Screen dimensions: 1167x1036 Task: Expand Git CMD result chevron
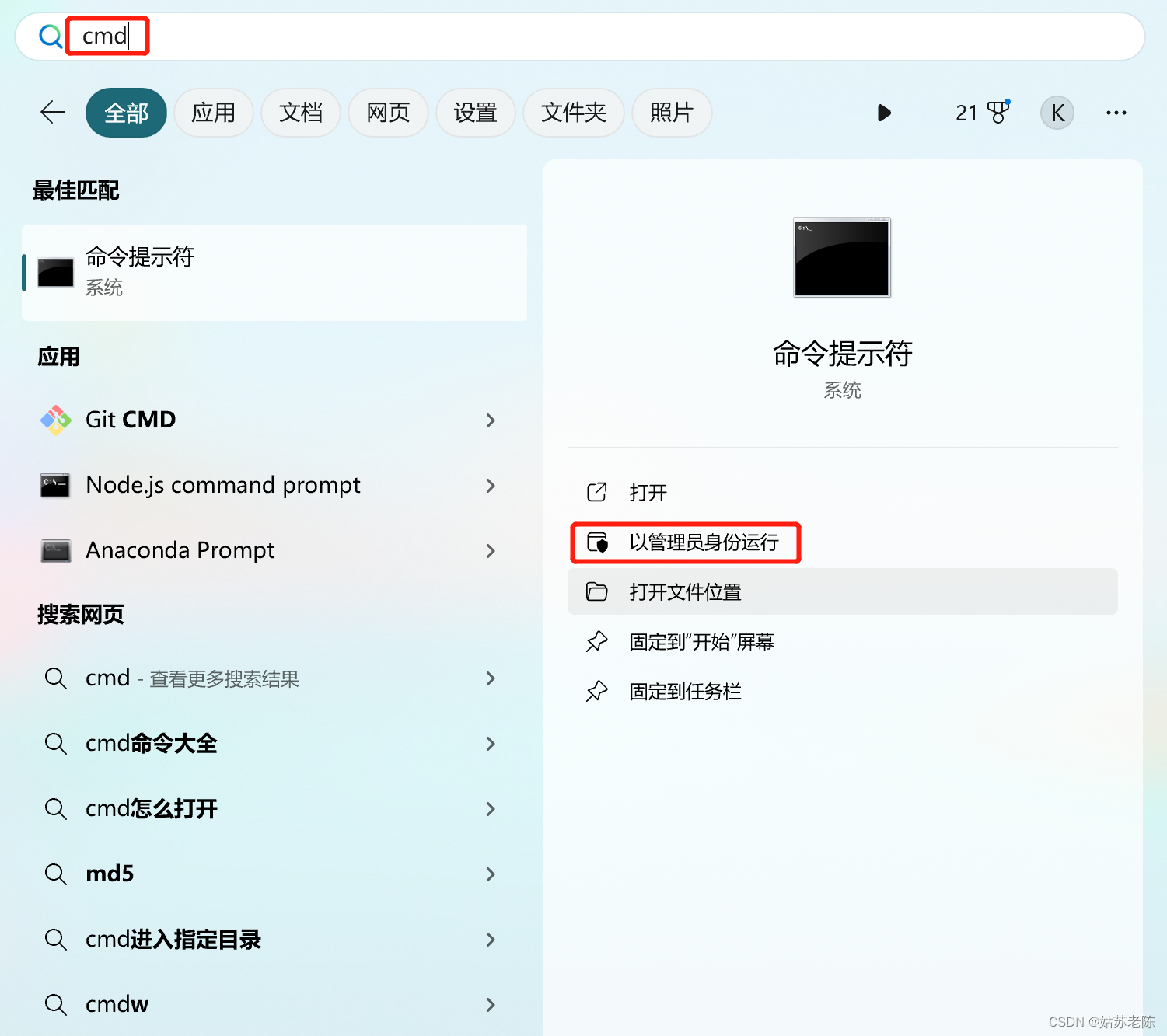491,420
